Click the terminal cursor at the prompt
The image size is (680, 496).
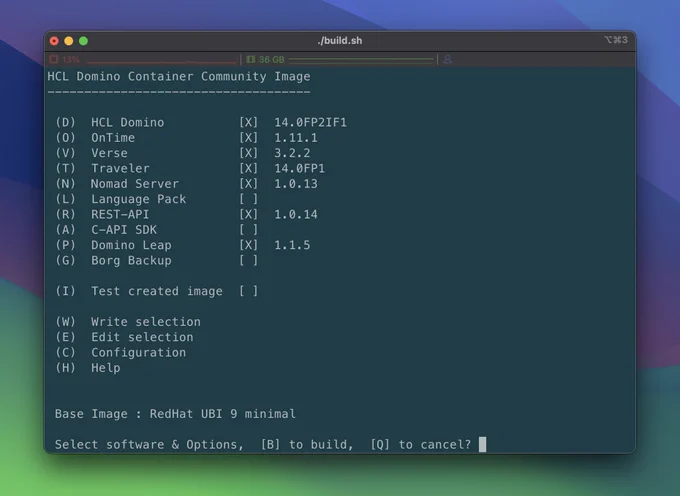pyautogui.click(x=482, y=444)
